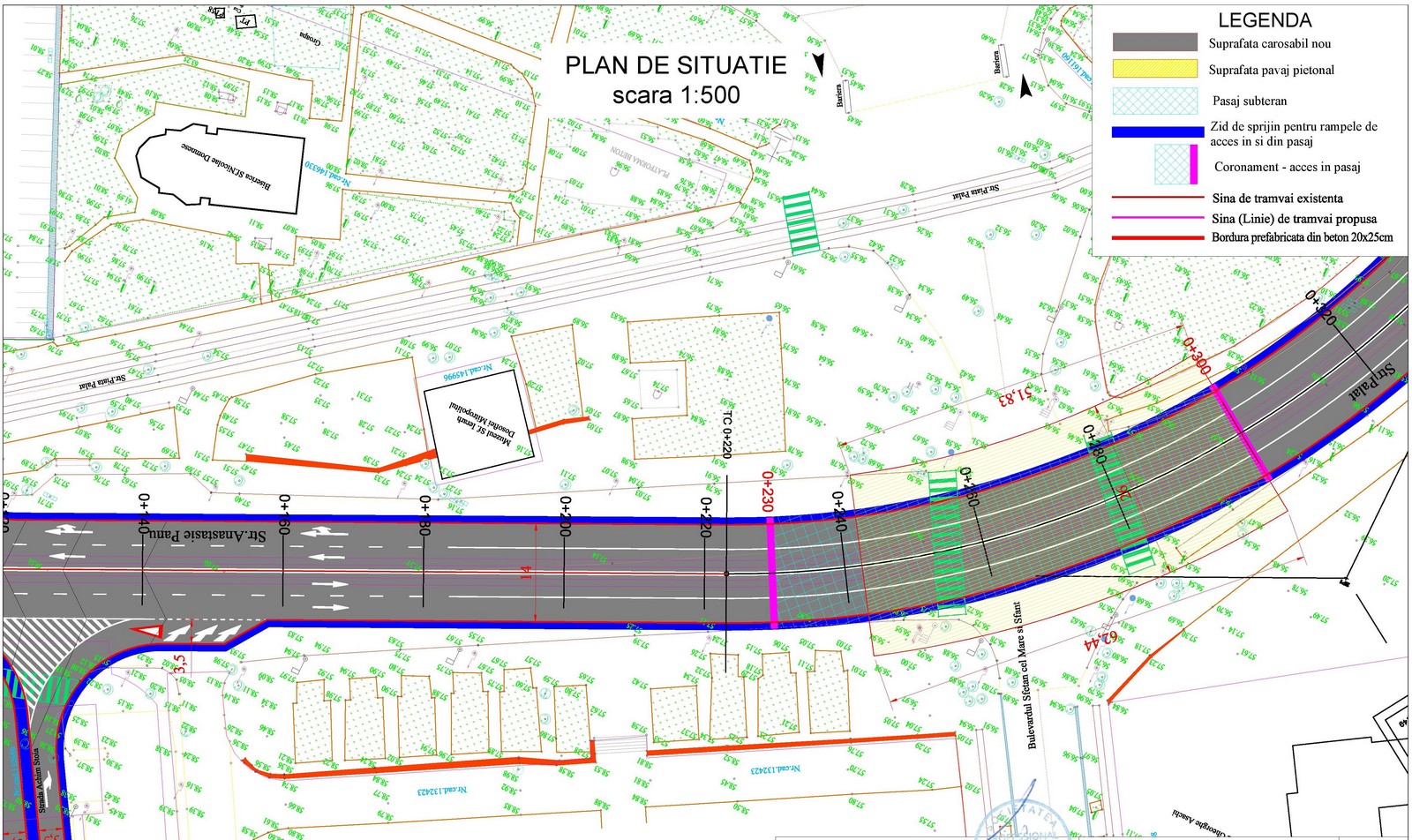
Task: Click the yellow Suprafata pavaj pietonal swatch
Action: click(1154, 70)
